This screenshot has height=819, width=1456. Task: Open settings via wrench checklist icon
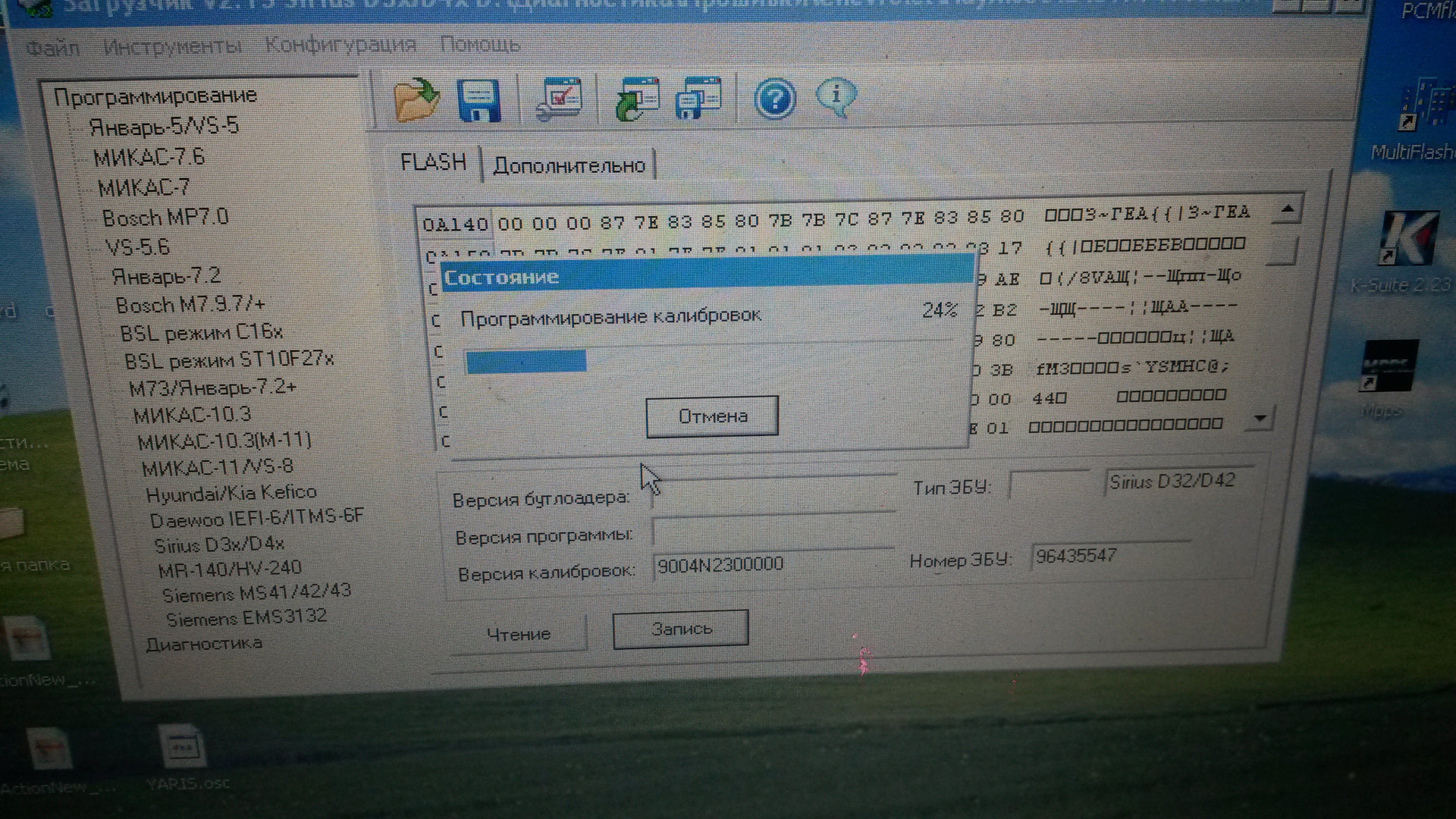[558, 99]
